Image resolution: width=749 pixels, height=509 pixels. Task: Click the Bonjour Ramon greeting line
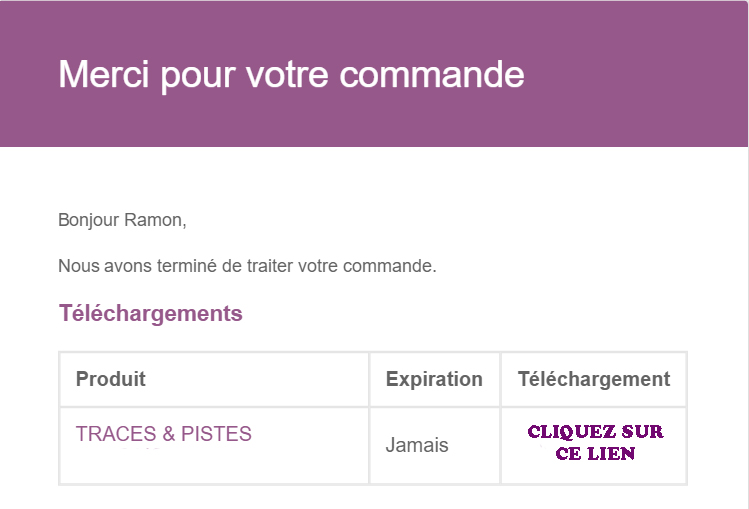[x=122, y=220]
